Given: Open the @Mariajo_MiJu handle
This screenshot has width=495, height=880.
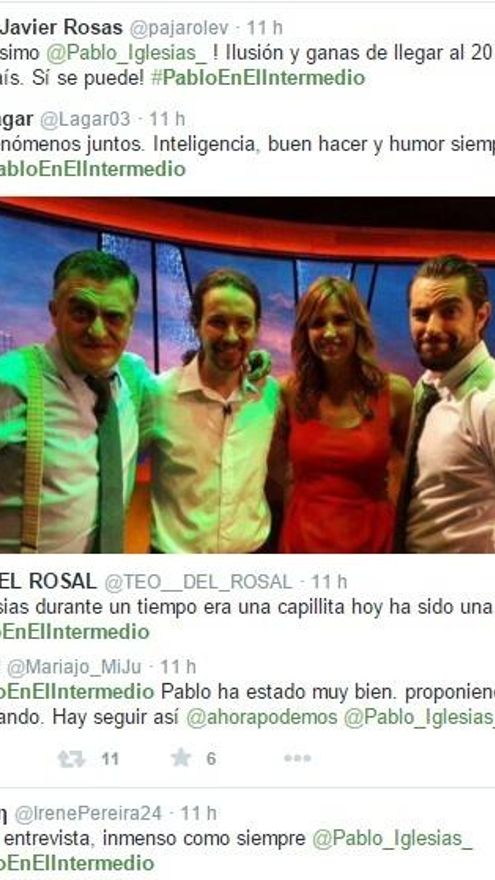Looking at the screenshot, I should [x=74, y=667].
